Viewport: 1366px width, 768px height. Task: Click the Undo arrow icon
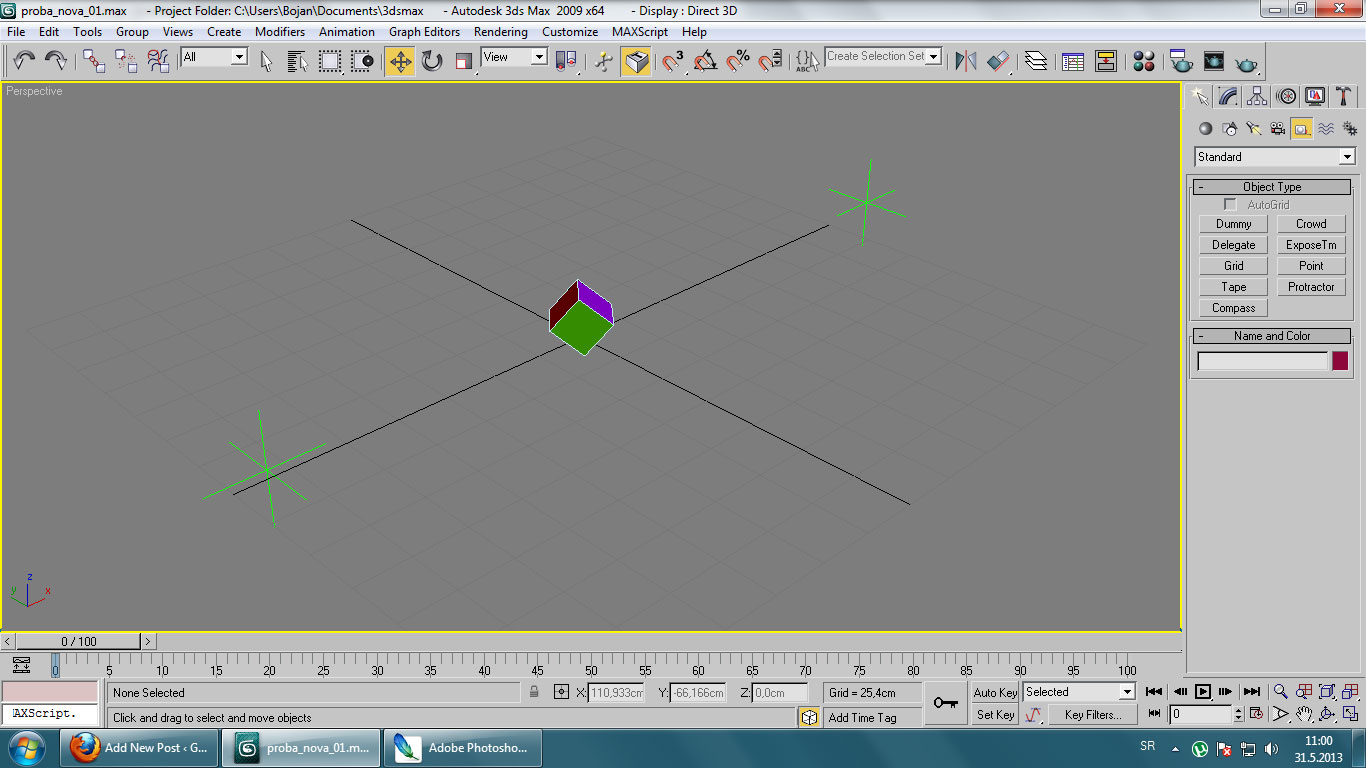pyautogui.click(x=24, y=61)
